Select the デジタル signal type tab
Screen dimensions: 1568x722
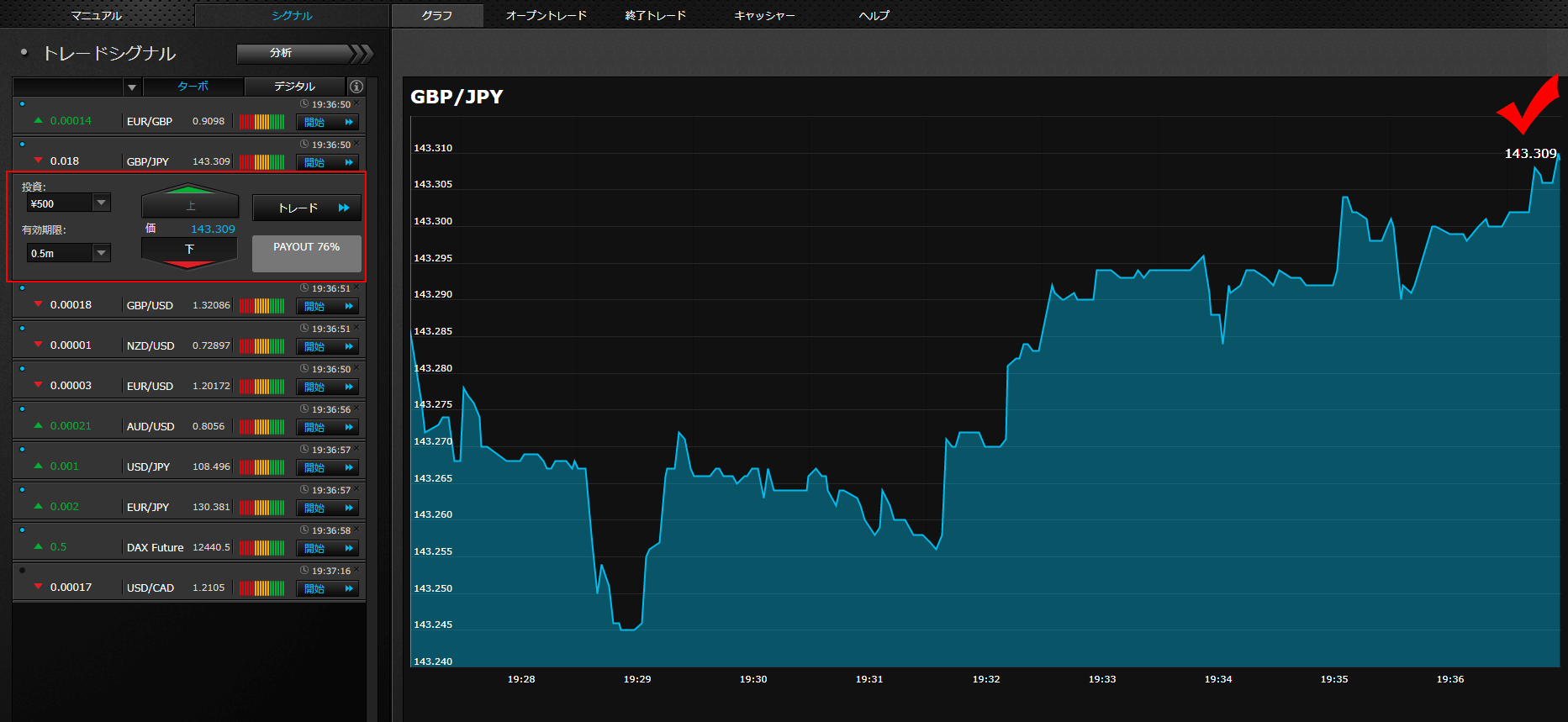click(x=294, y=87)
